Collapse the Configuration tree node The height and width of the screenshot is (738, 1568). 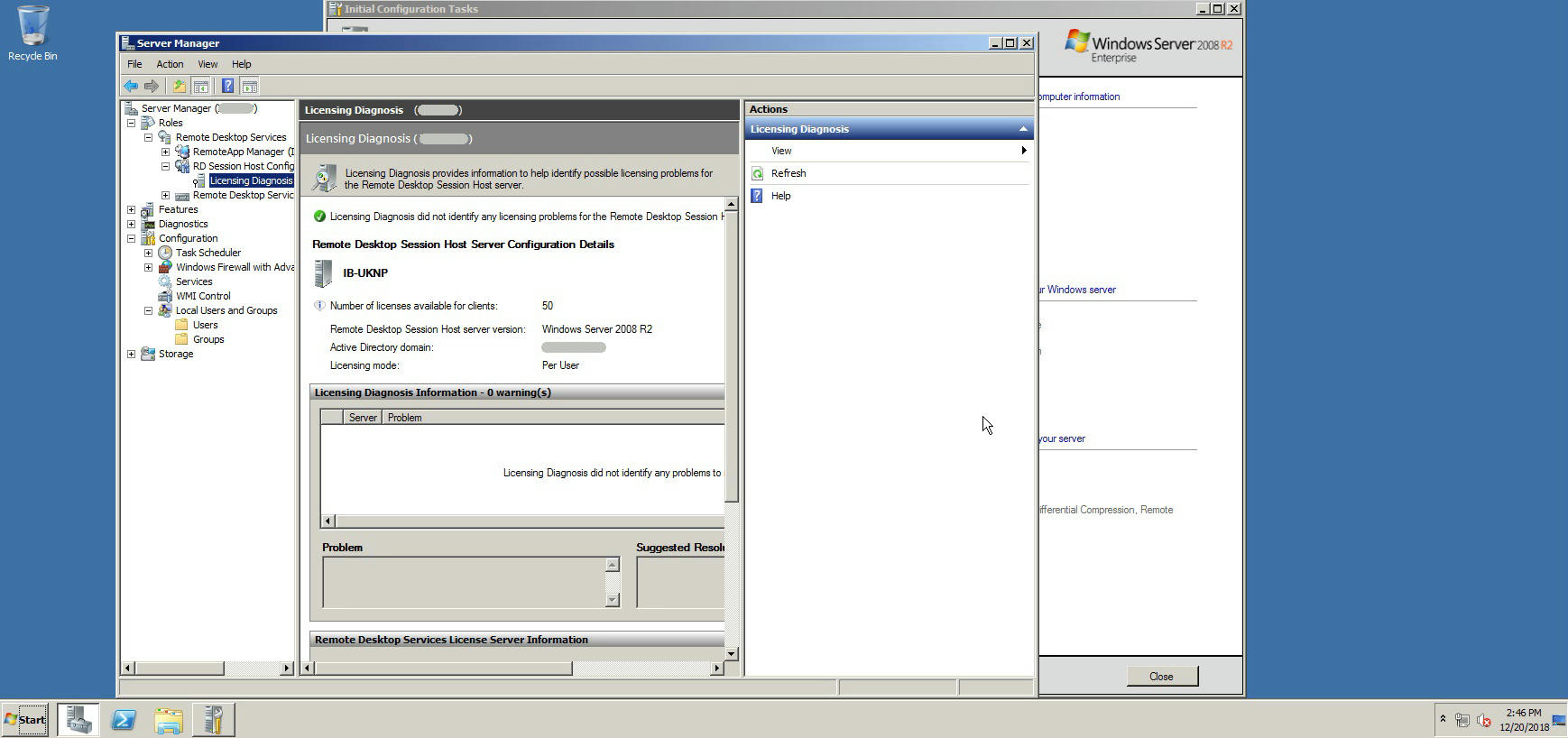click(132, 238)
